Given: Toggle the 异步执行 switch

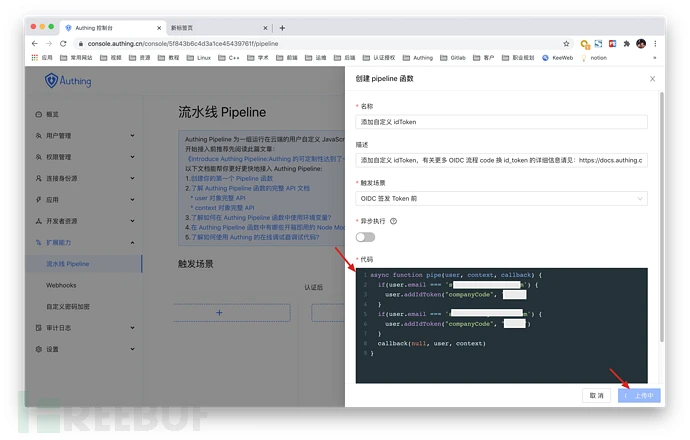Looking at the screenshot, I should pyautogui.click(x=365, y=237).
